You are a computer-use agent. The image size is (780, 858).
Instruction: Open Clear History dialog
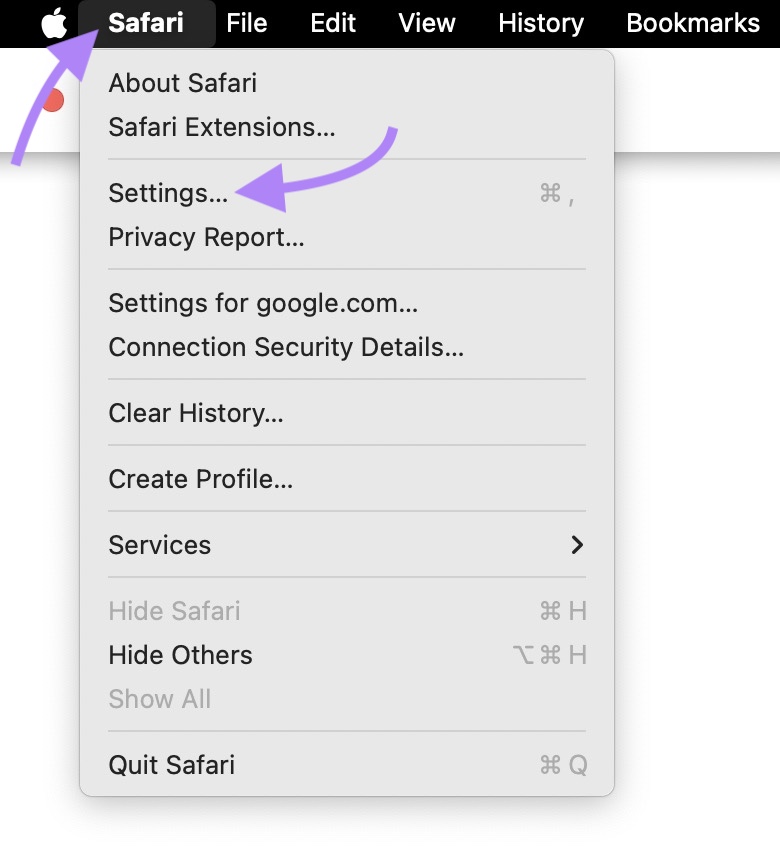coord(195,413)
